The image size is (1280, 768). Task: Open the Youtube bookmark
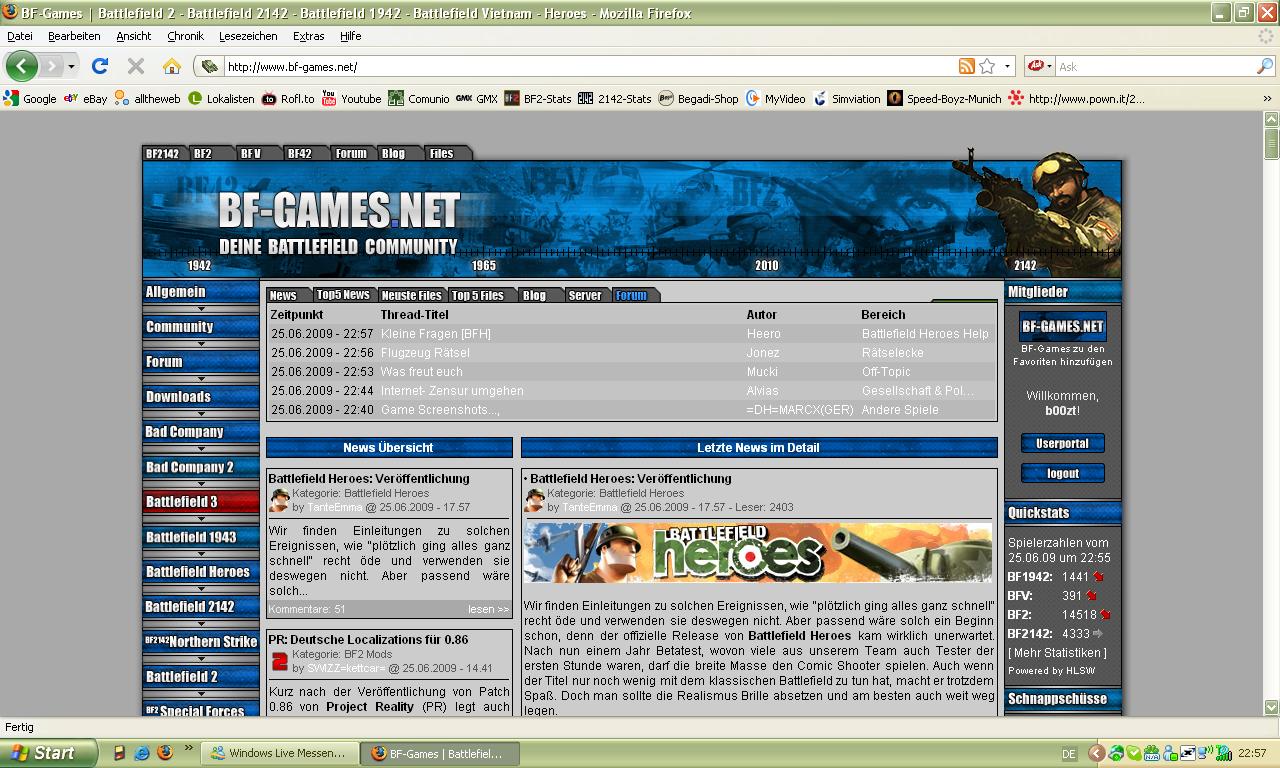351,98
